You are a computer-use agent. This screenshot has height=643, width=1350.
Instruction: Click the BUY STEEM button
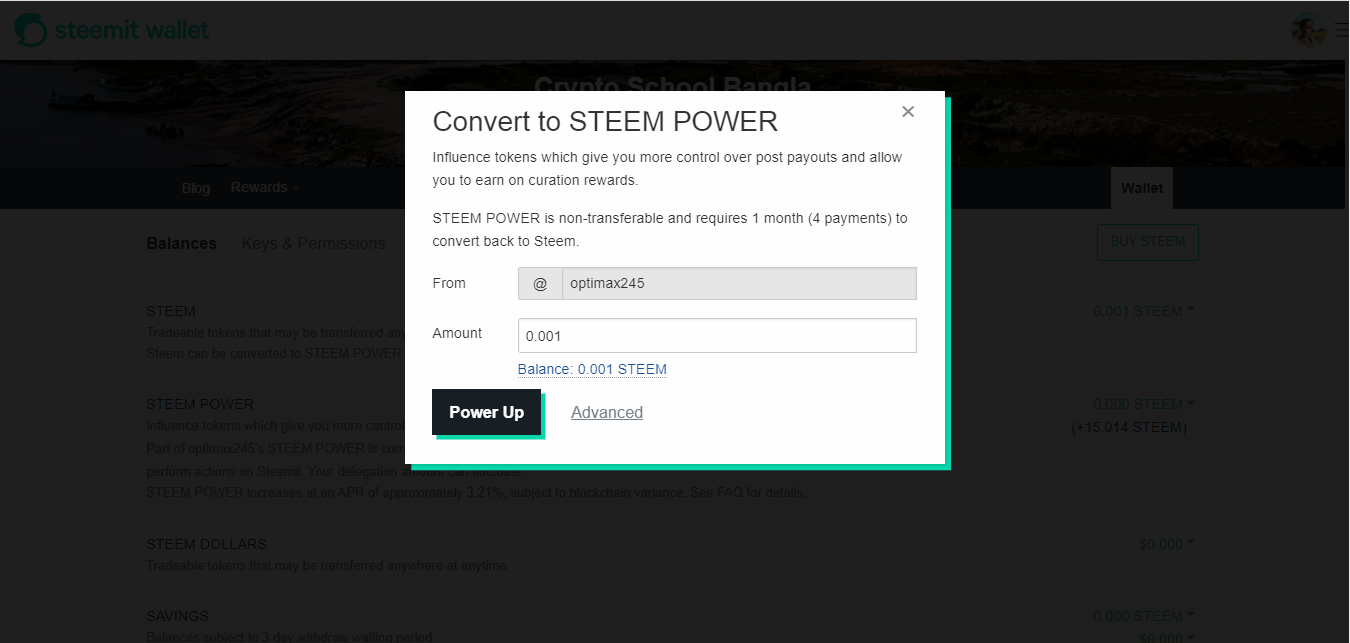pyautogui.click(x=1148, y=242)
